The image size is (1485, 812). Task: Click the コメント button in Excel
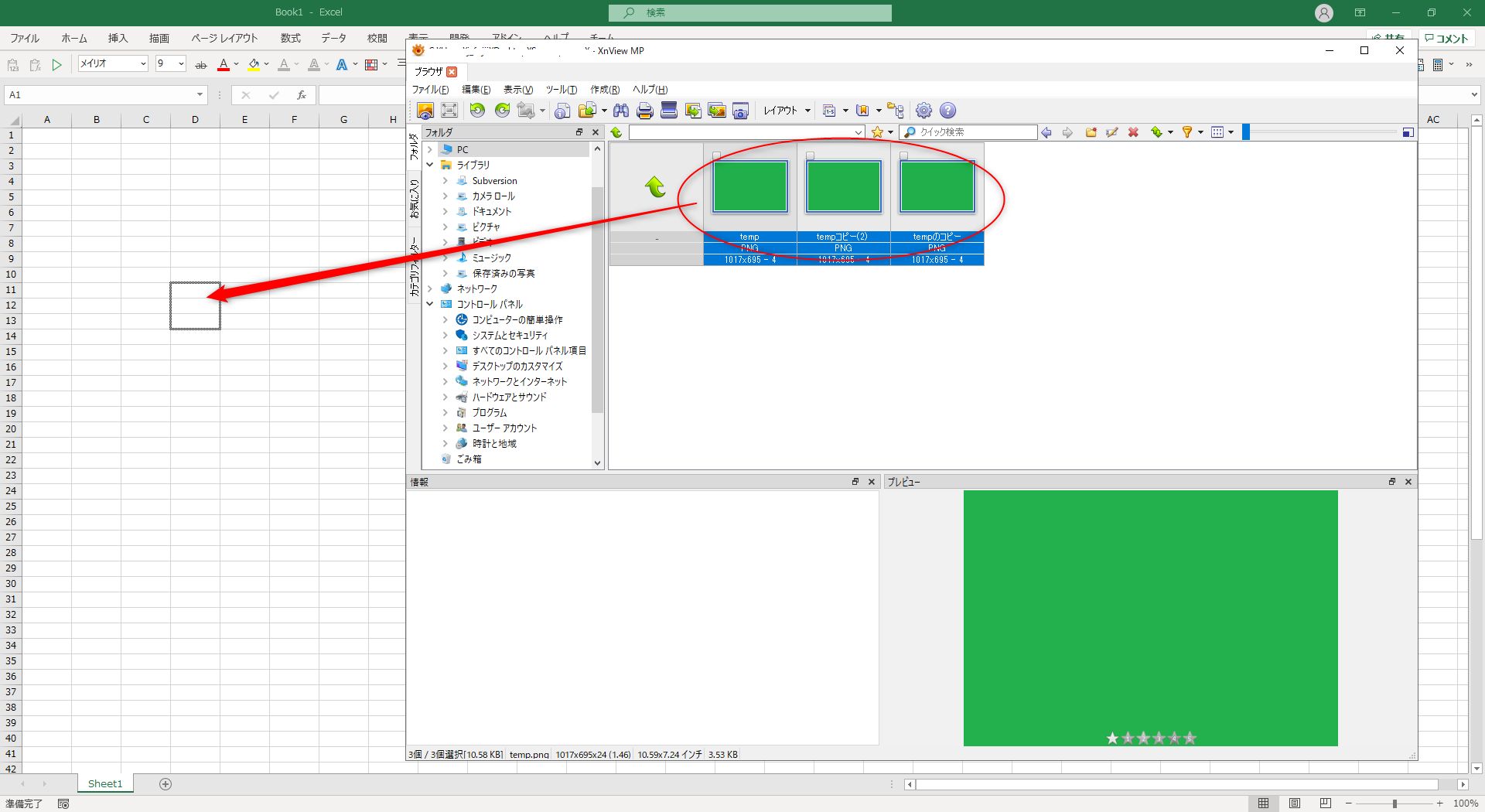1446,38
